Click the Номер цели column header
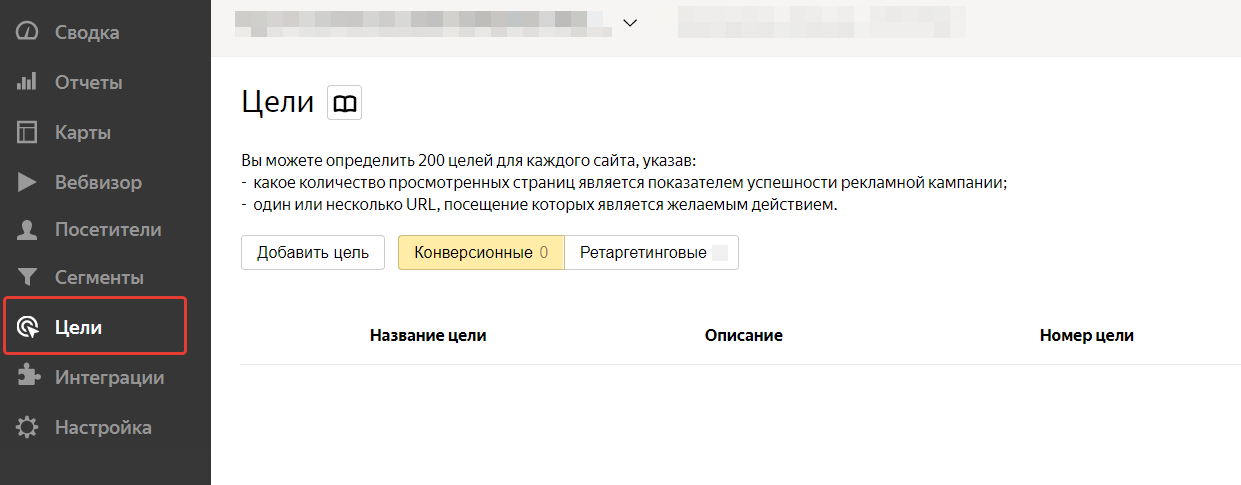Viewport: 1241px width, 485px height. click(x=1086, y=336)
